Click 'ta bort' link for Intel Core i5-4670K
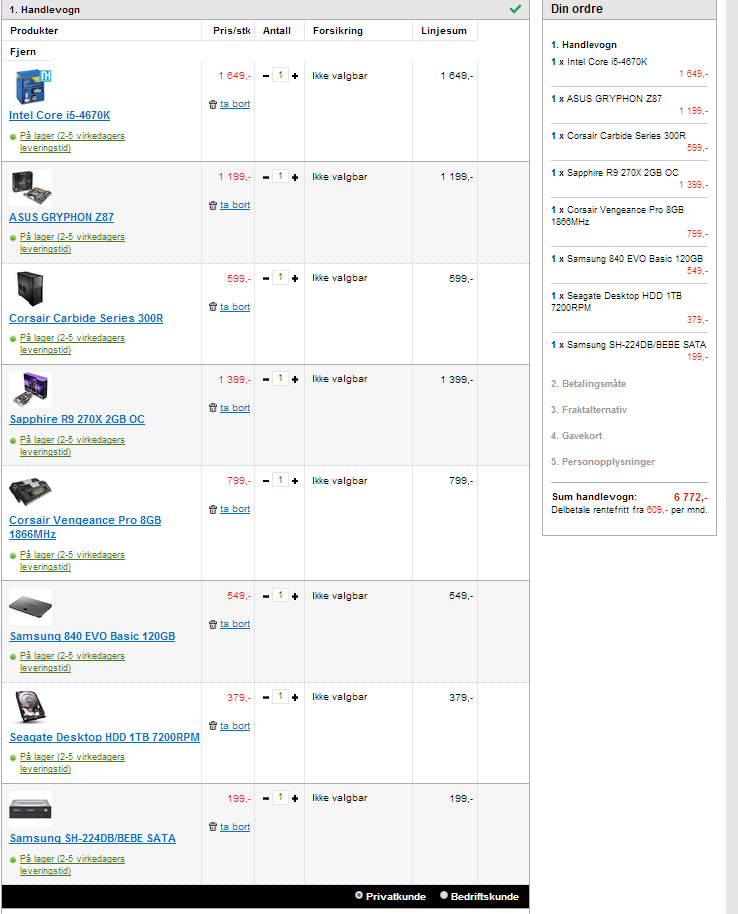Screen dimensions: 738x914 coord(235,104)
